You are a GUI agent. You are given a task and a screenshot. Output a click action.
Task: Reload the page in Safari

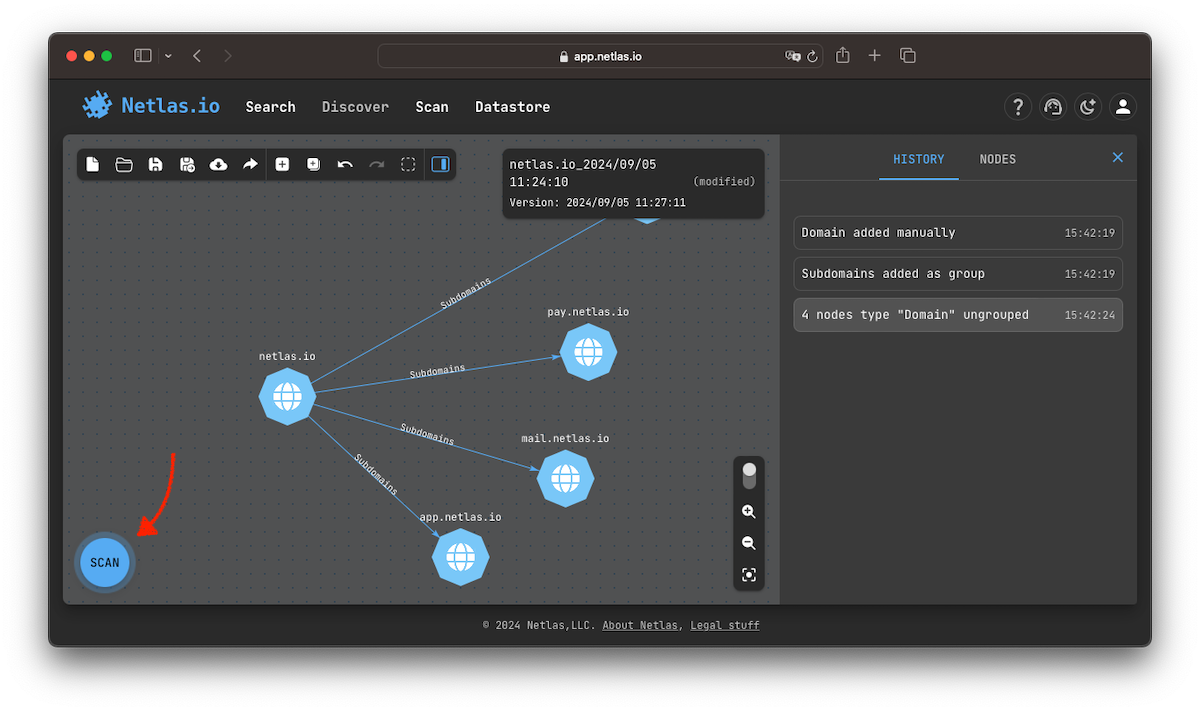click(x=812, y=57)
